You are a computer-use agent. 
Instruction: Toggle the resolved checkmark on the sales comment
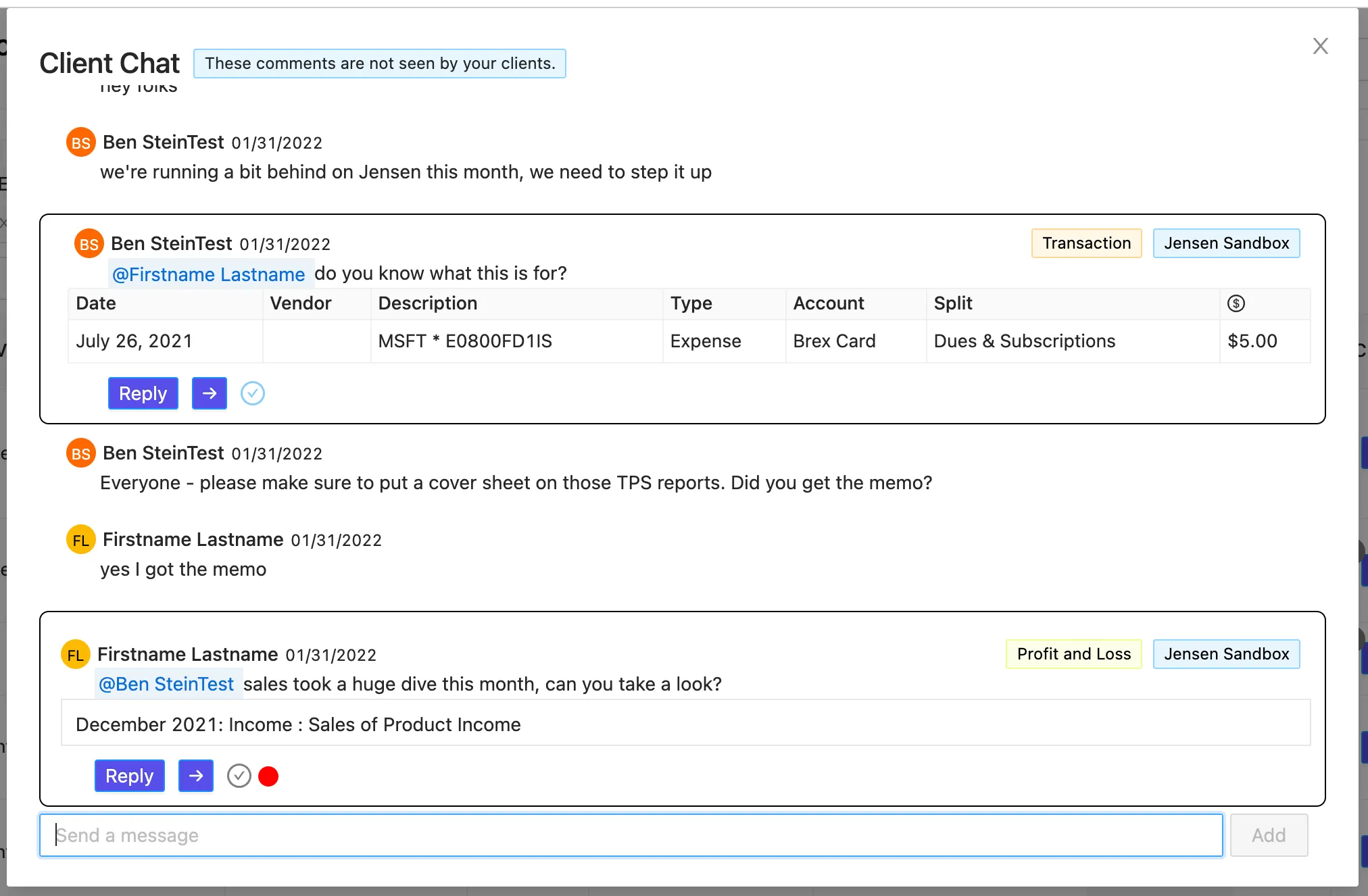coord(239,776)
